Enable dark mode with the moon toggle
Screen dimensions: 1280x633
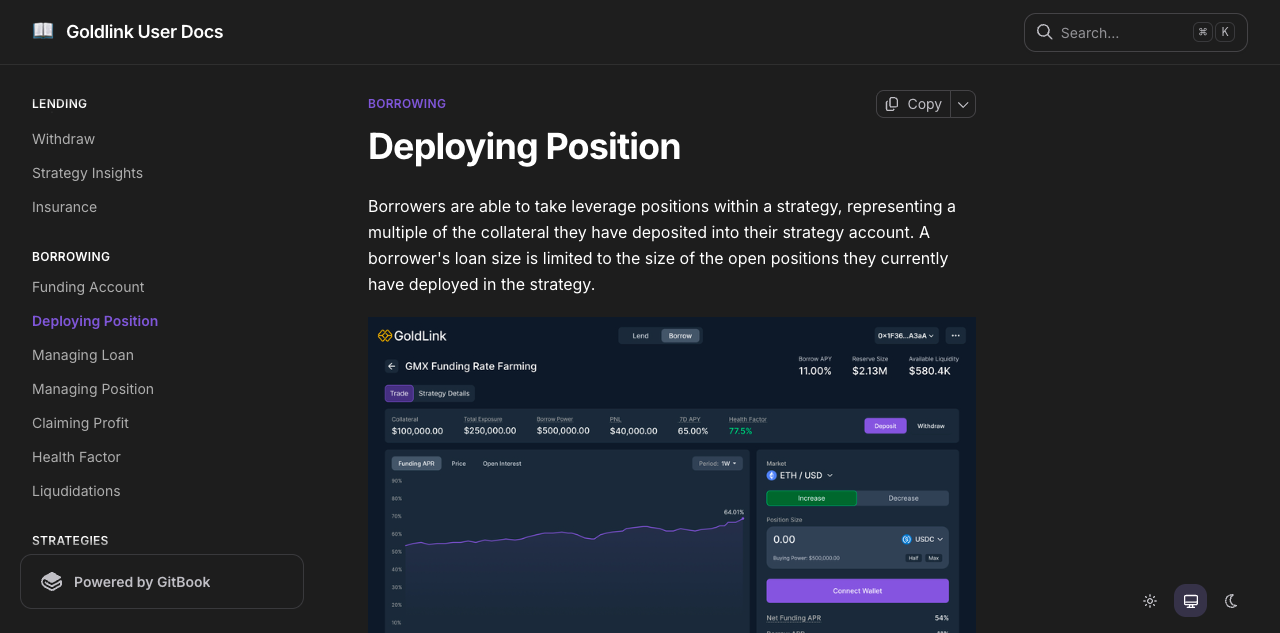[x=1230, y=601]
